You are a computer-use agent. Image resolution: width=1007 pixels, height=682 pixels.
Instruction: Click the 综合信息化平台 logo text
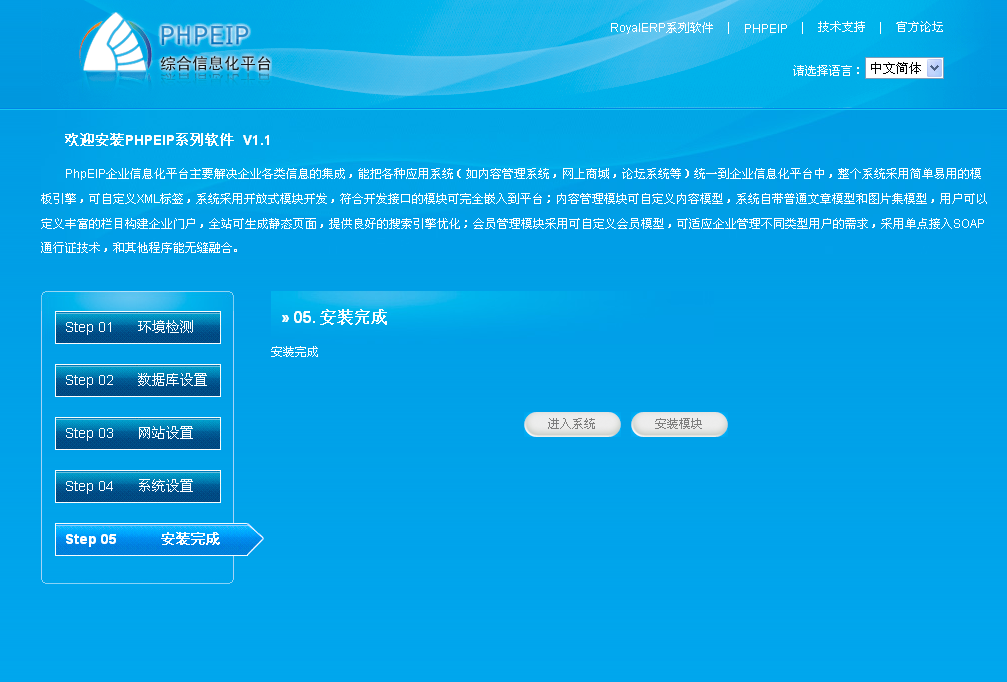216,63
